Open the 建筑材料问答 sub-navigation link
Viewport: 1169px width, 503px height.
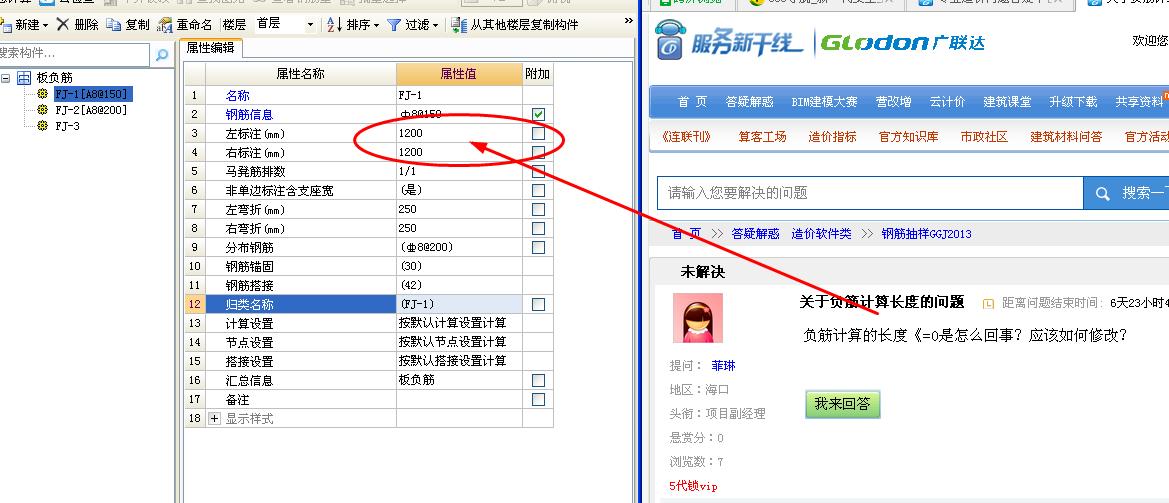1066,137
